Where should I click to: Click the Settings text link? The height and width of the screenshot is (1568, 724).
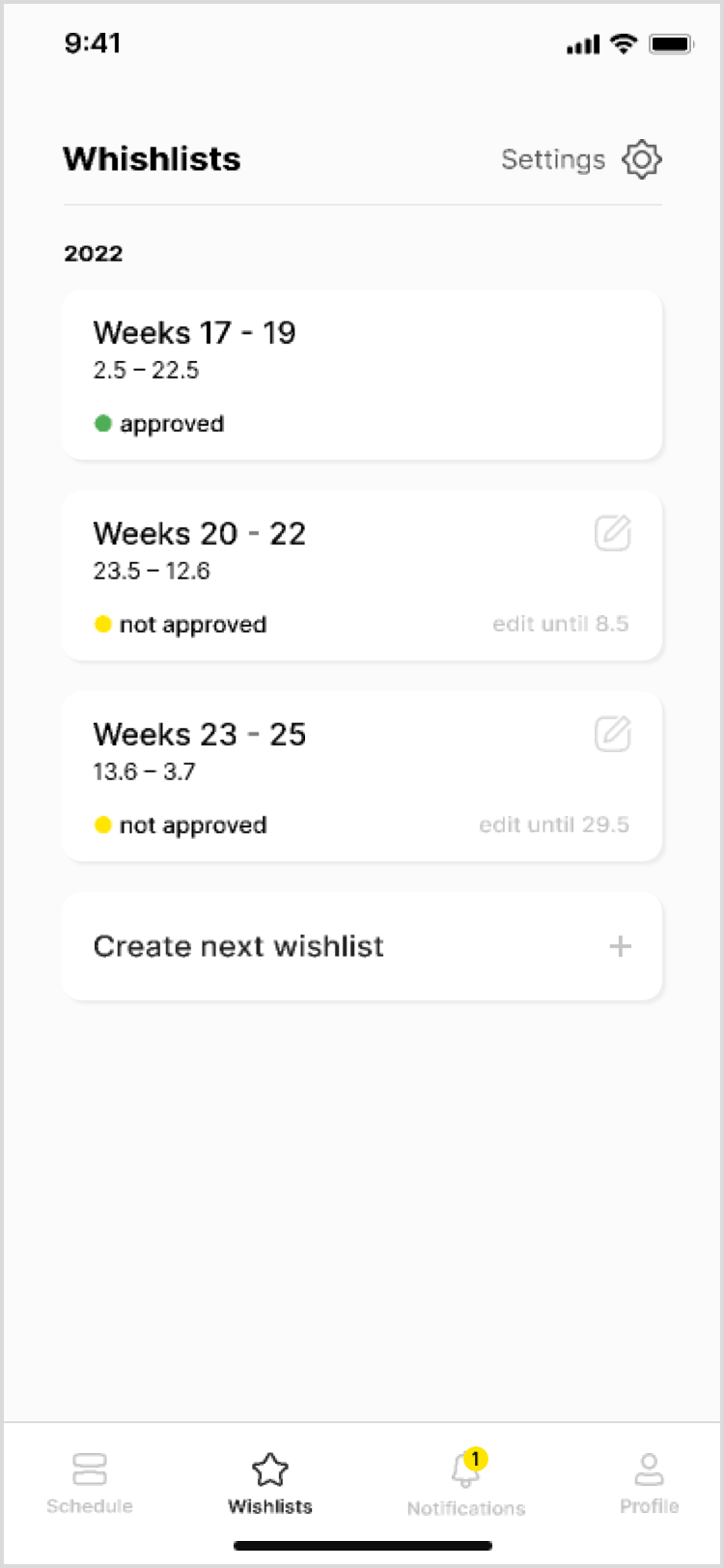[553, 159]
